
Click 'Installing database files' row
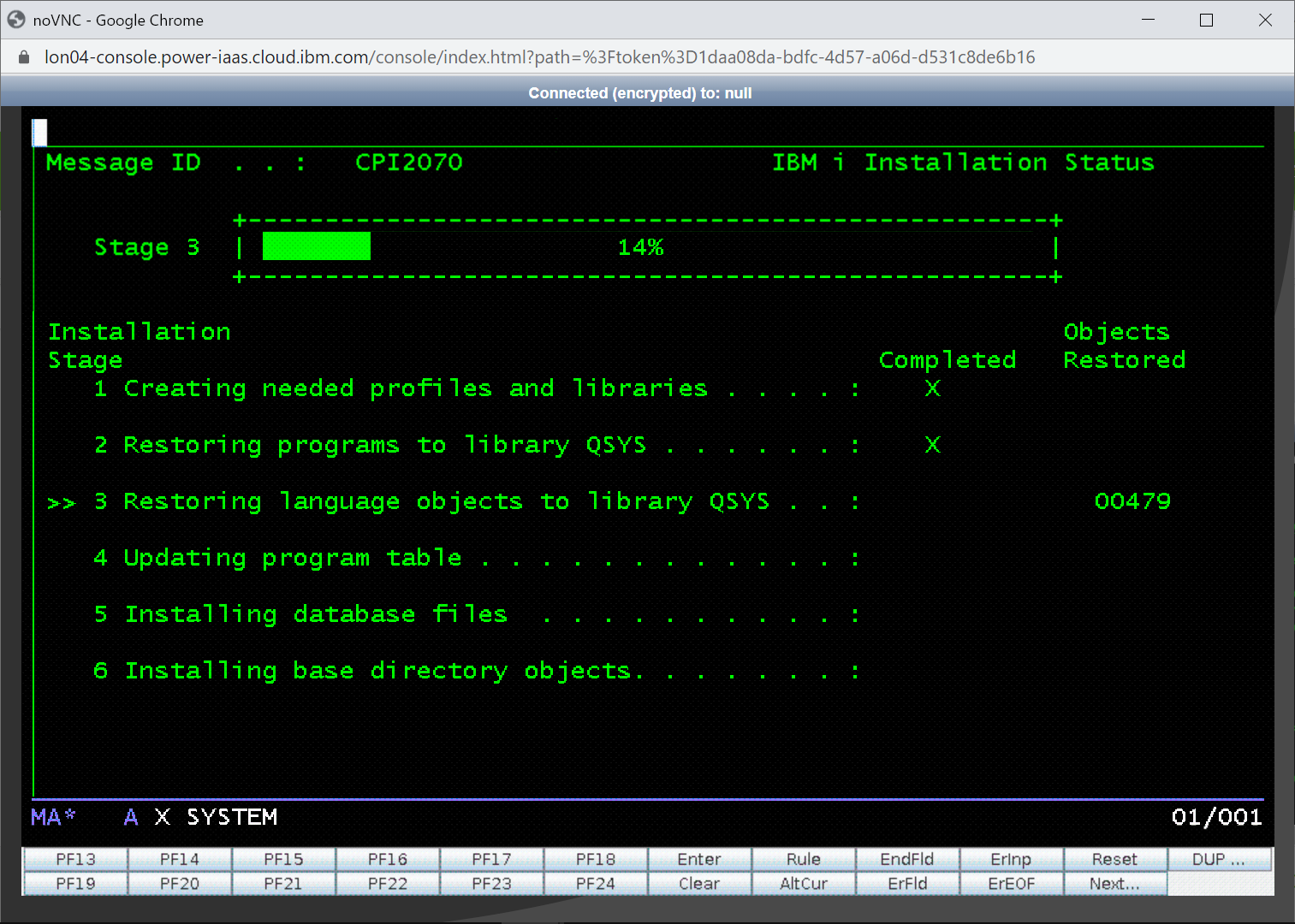pos(477,614)
